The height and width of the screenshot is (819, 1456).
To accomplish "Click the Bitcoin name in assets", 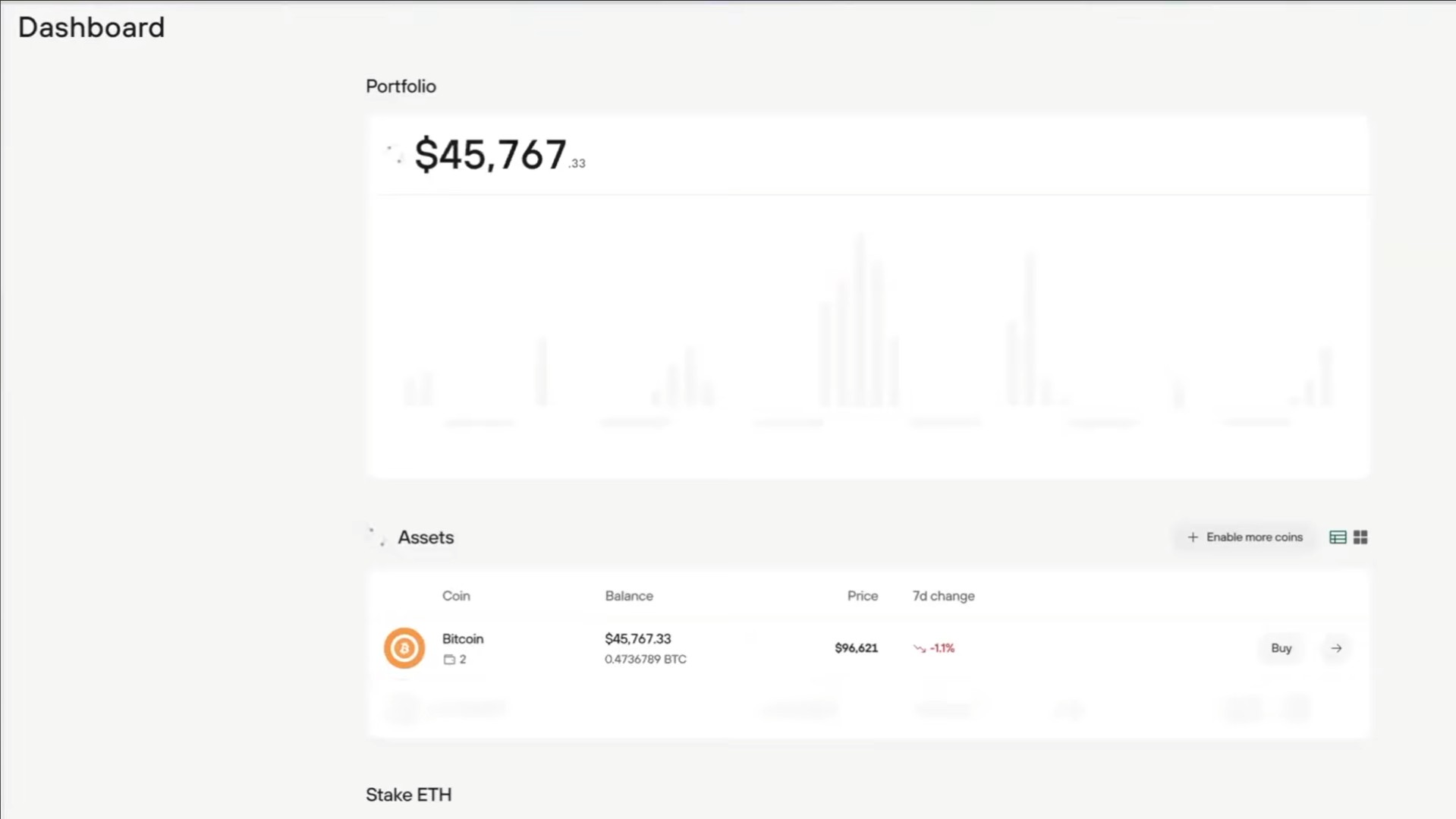I will pyautogui.click(x=463, y=639).
